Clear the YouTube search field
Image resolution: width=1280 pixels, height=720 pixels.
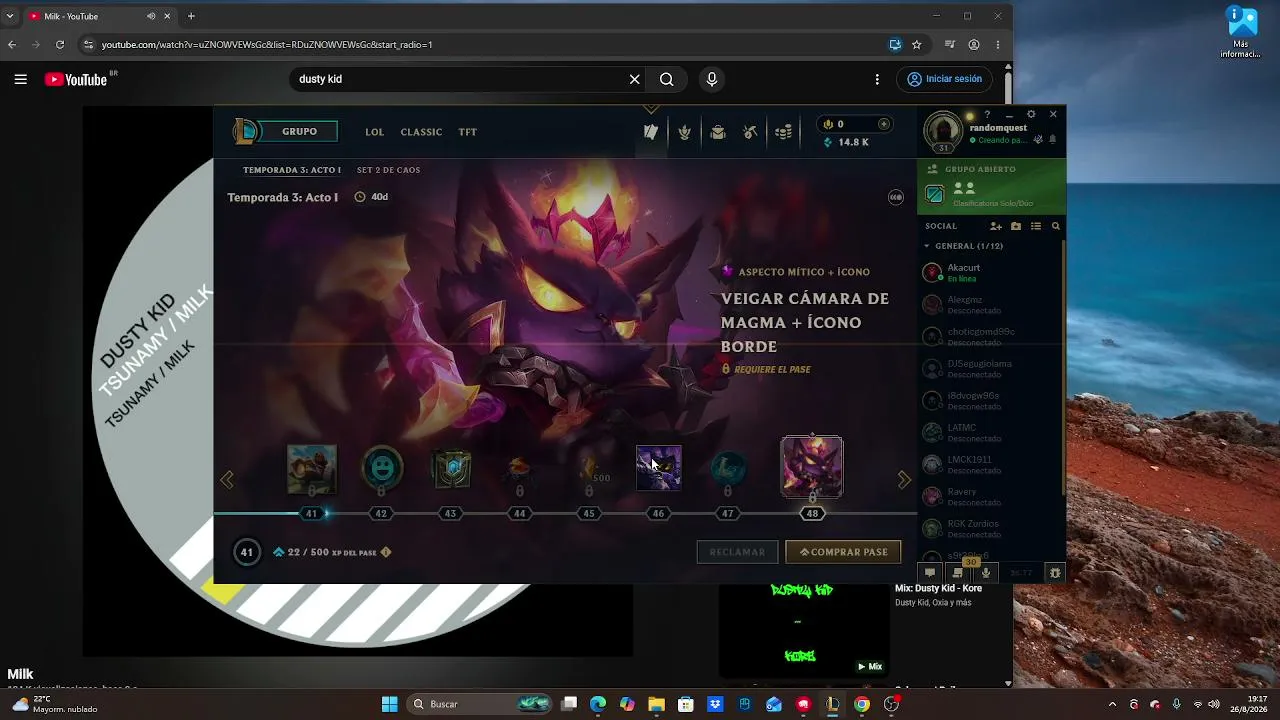(634, 79)
